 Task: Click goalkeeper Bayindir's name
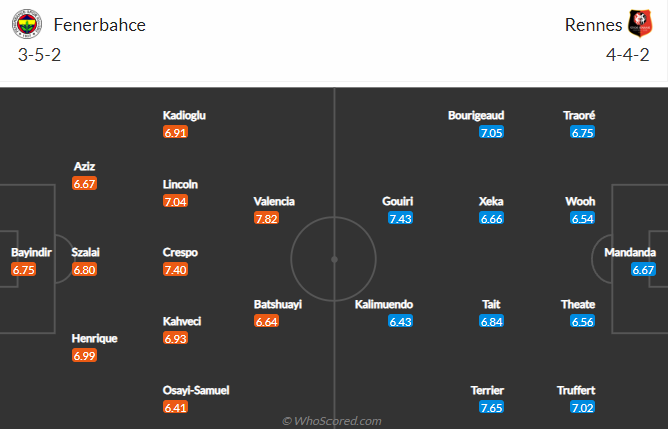click(x=30, y=252)
